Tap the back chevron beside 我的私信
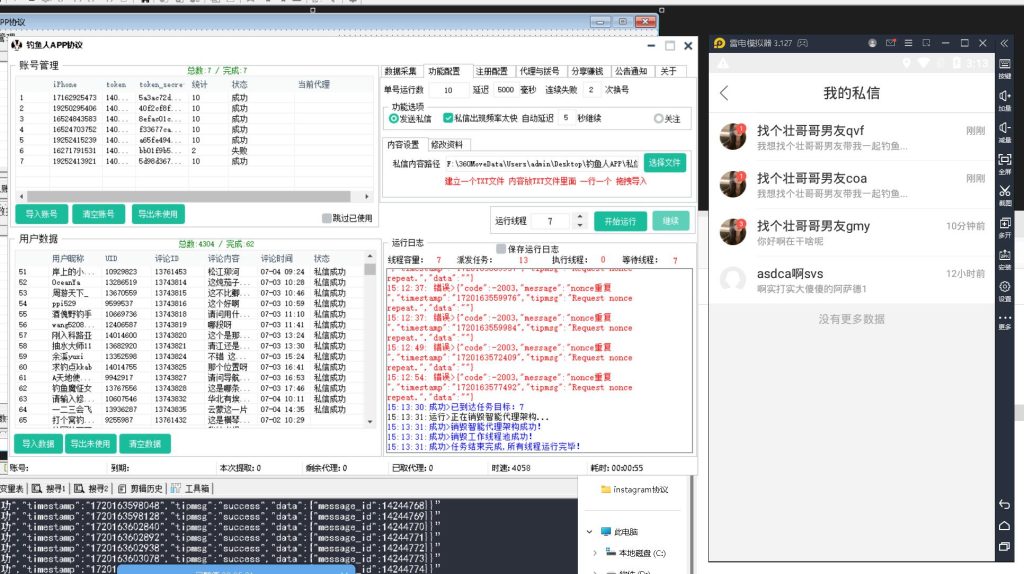Viewport: 1024px width, 574px height. tap(724, 93)
